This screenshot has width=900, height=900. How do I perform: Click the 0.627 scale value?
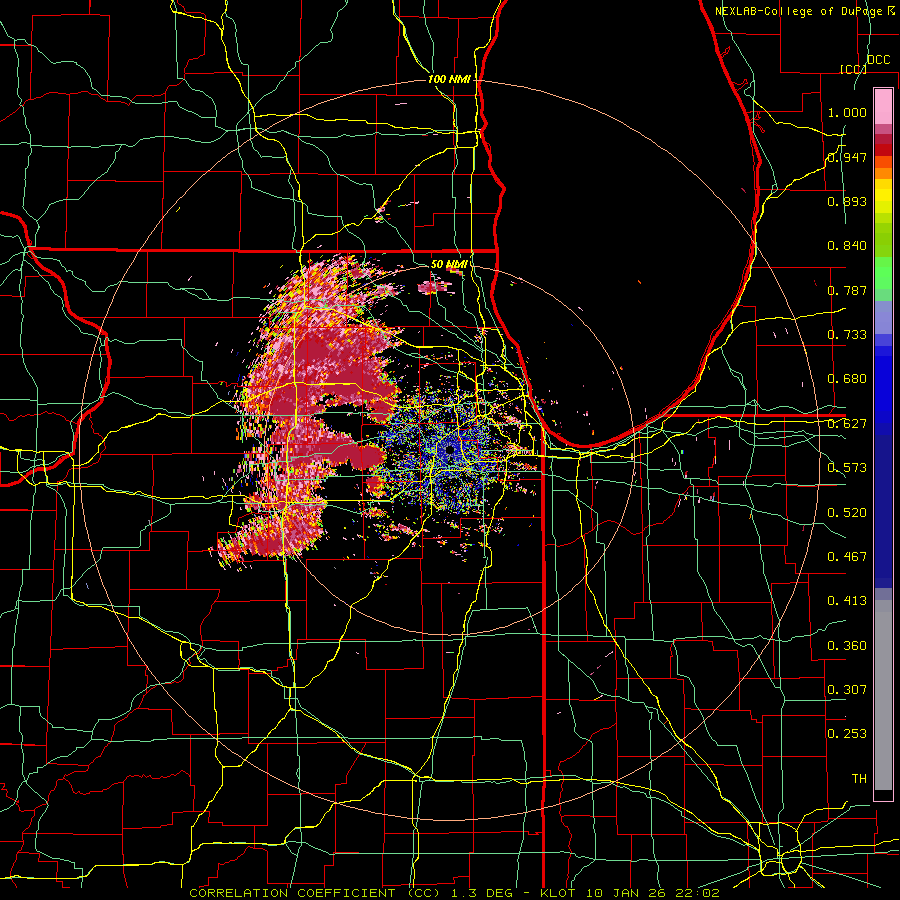[x=847, y=424]
